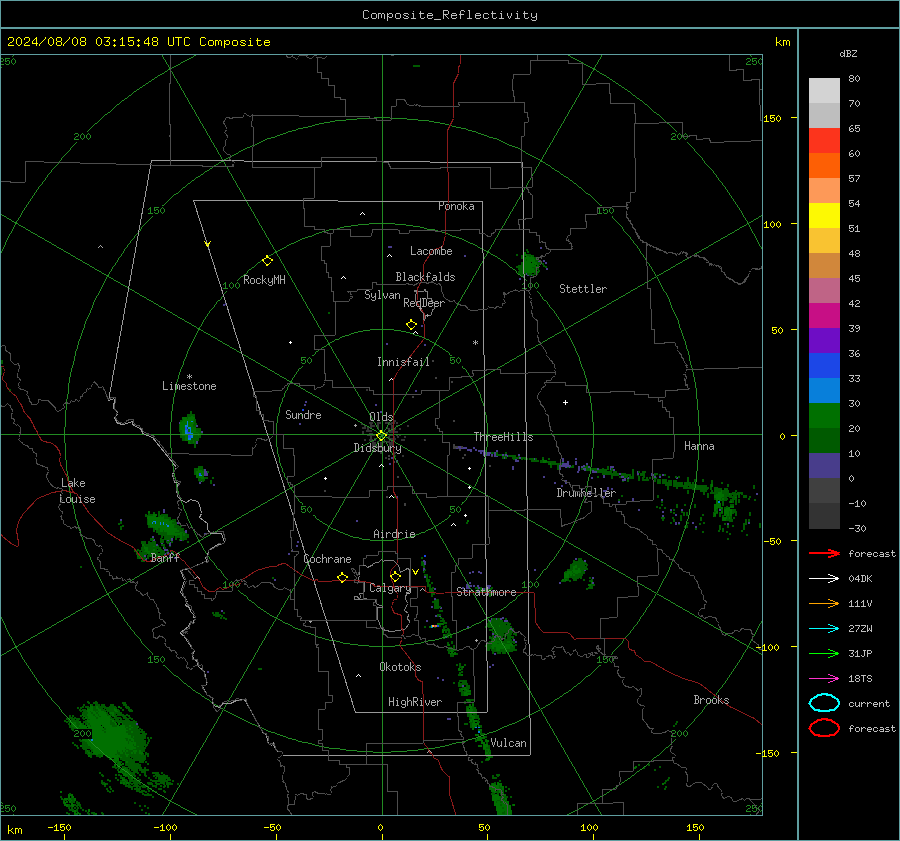Click the Olds town label
This screenshot has width=900, height=841.
pyautogui.click(x=381, y=417)
